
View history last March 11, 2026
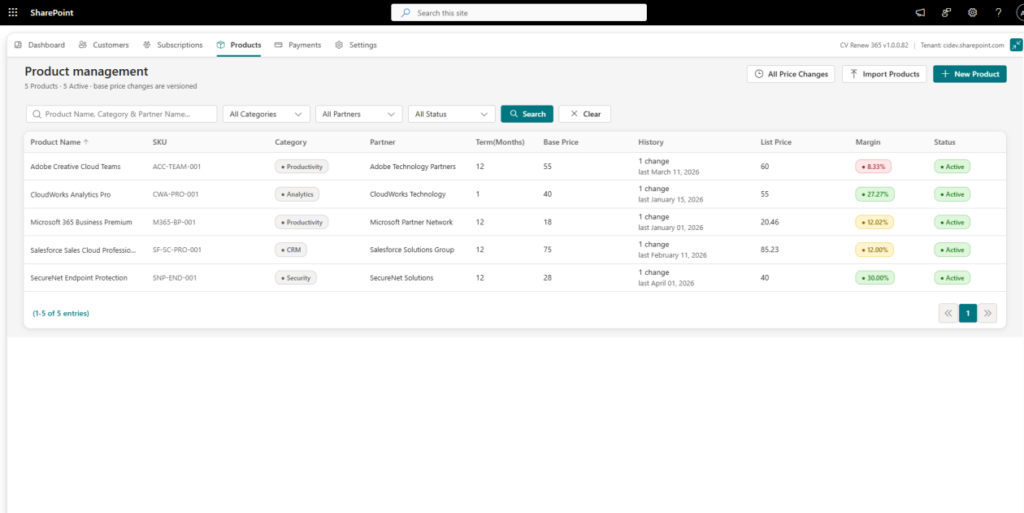(669, 172)
